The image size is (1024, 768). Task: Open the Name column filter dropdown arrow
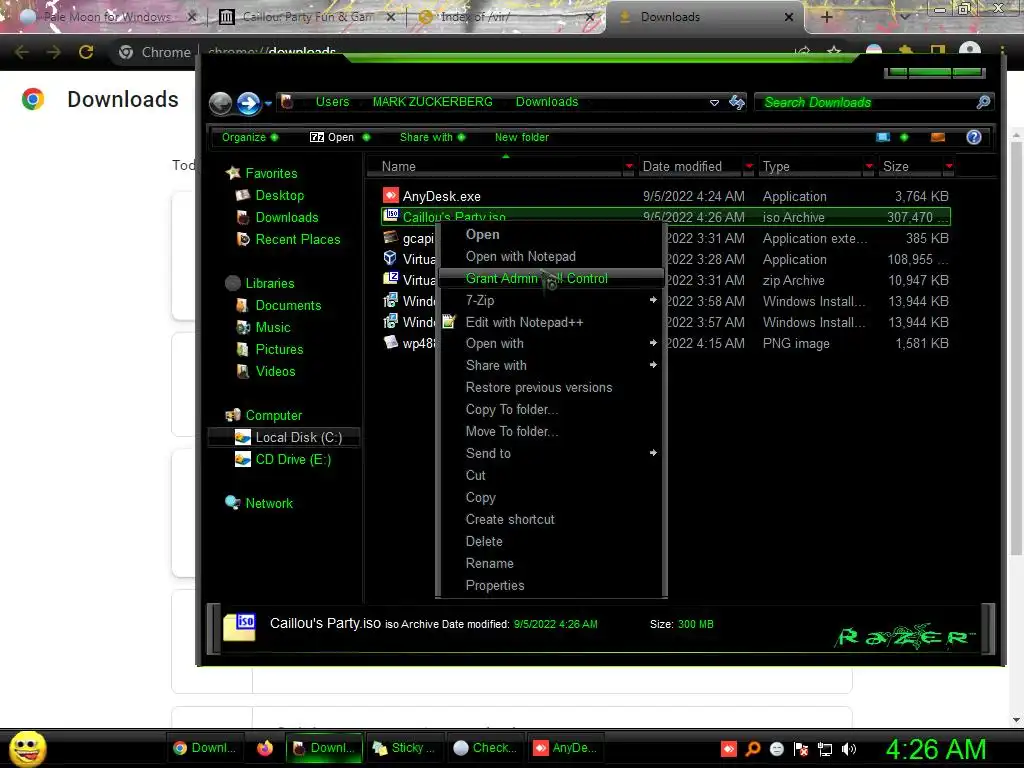click(x=629, y=167)
